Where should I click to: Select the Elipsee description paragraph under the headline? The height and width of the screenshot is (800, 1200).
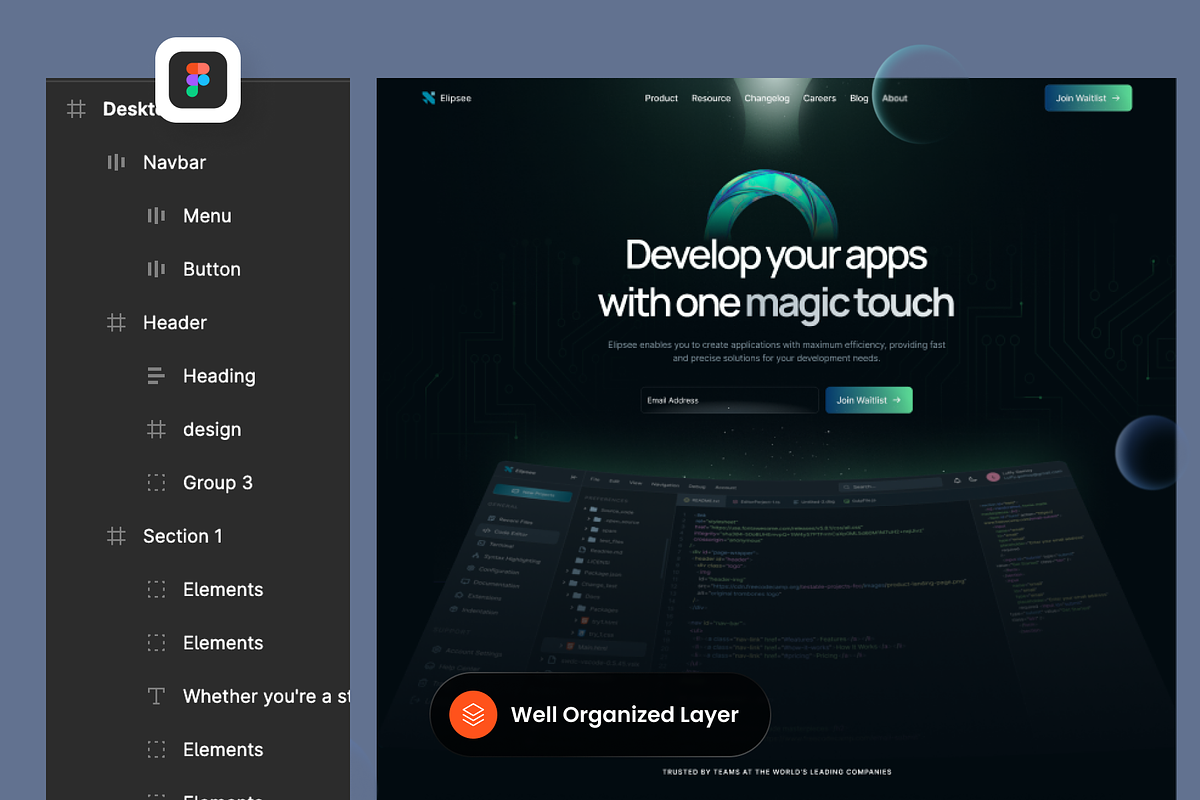[776, 351]
